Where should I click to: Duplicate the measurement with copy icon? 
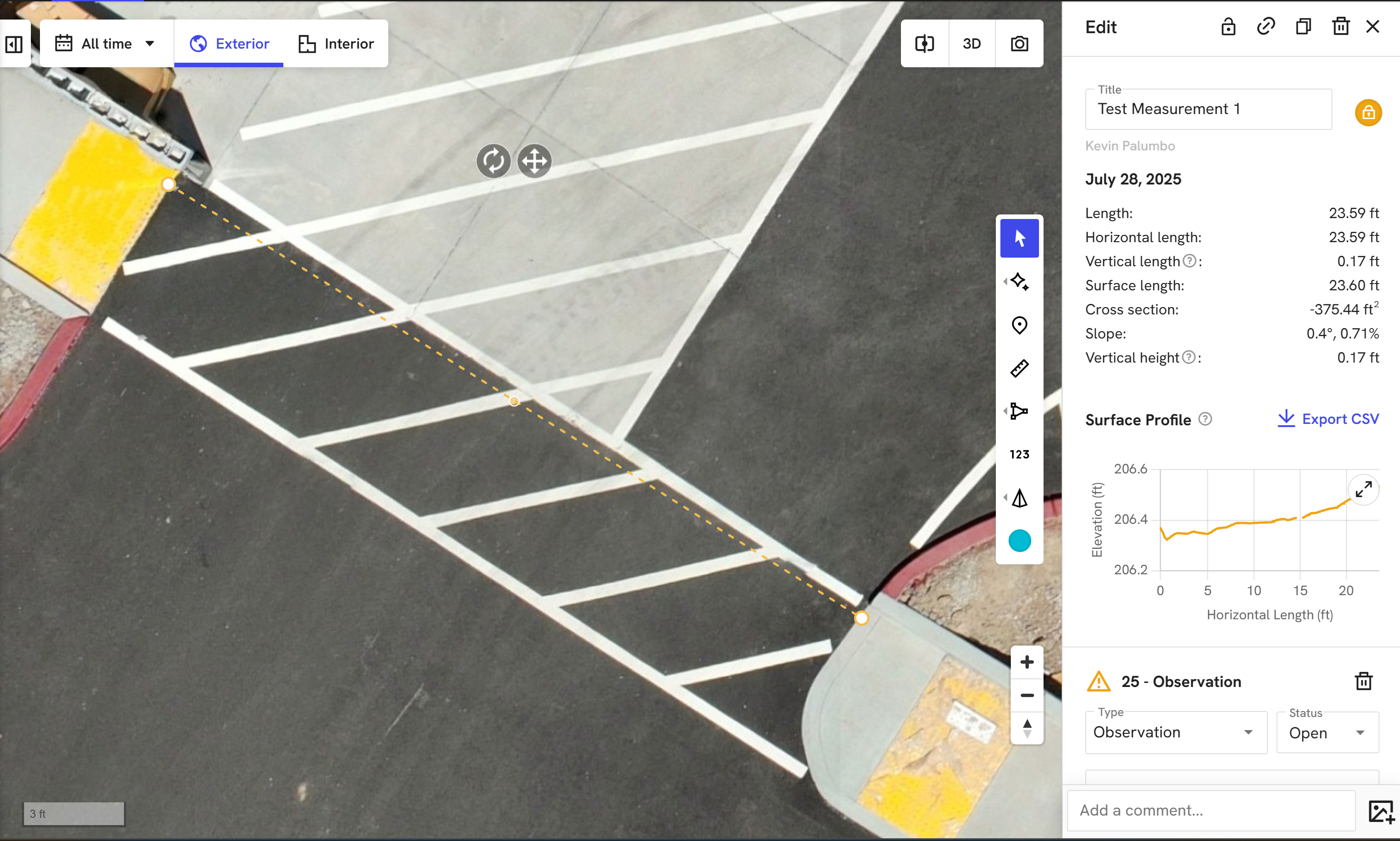tap(1303, 27)
